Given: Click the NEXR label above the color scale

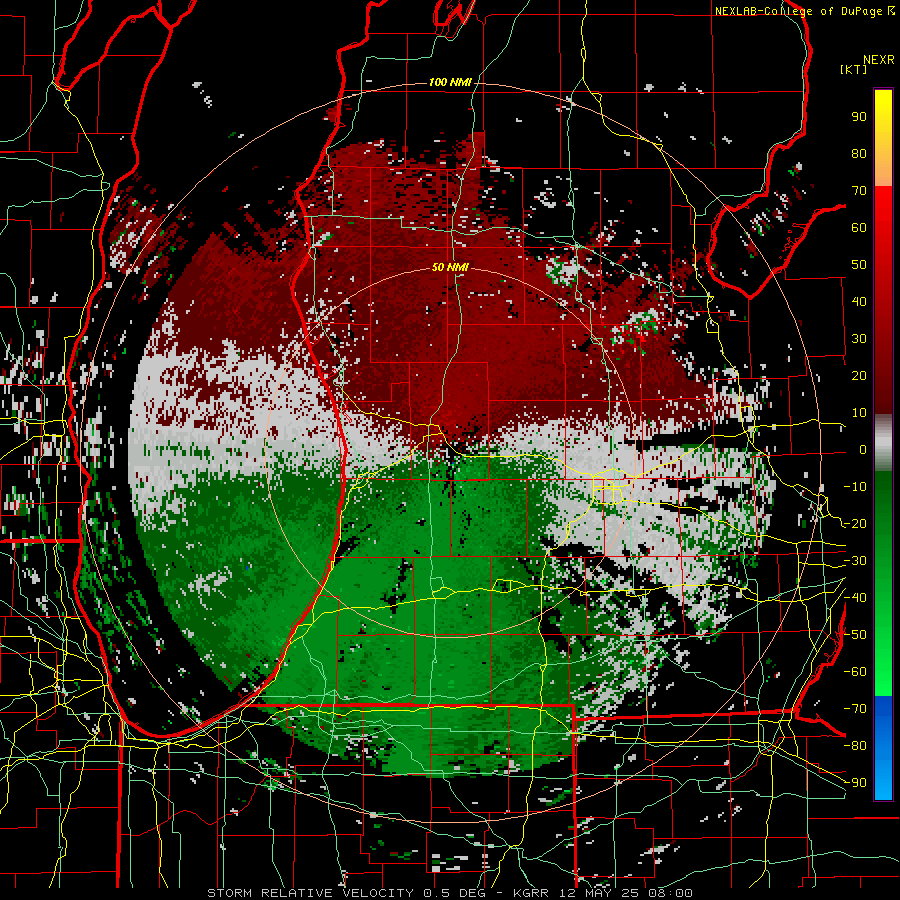Looking at the screenshot, I should [x=879, y=60].
